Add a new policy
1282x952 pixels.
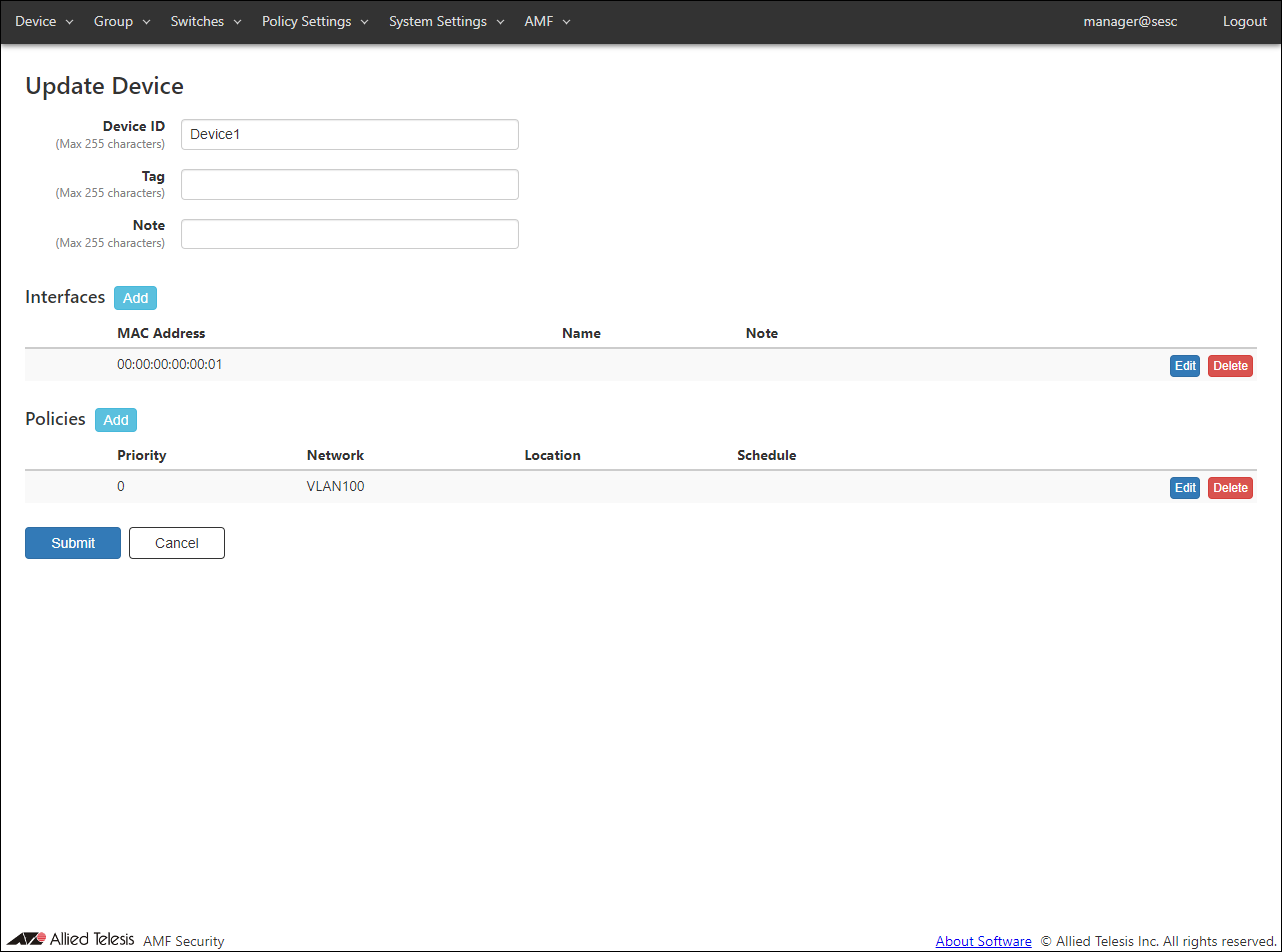tap(116, 420)
